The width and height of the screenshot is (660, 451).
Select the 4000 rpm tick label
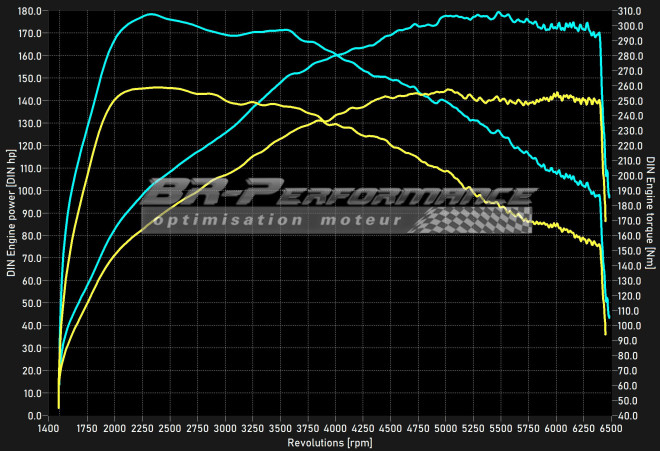[336, 428]
